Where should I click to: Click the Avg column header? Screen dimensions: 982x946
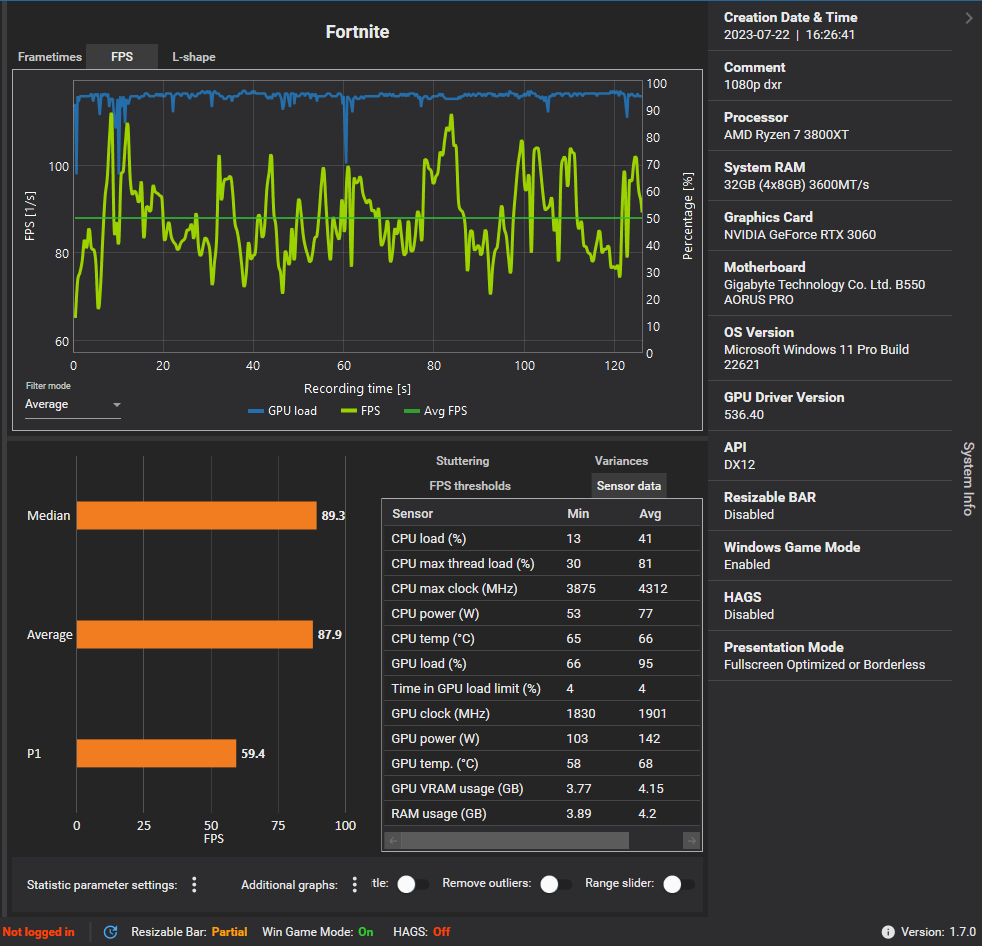(649, 513)
